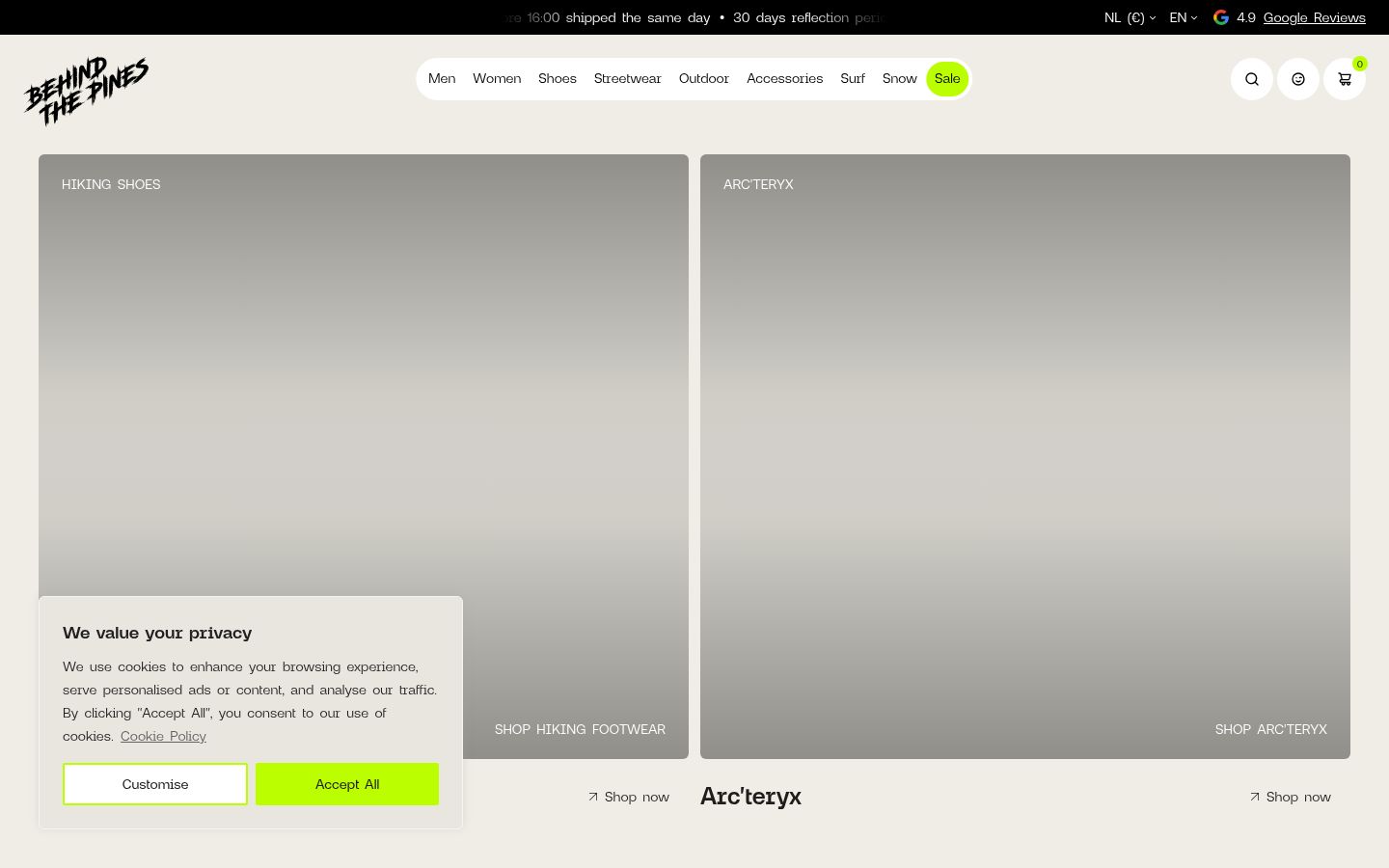Open the Snow menu

900,79
